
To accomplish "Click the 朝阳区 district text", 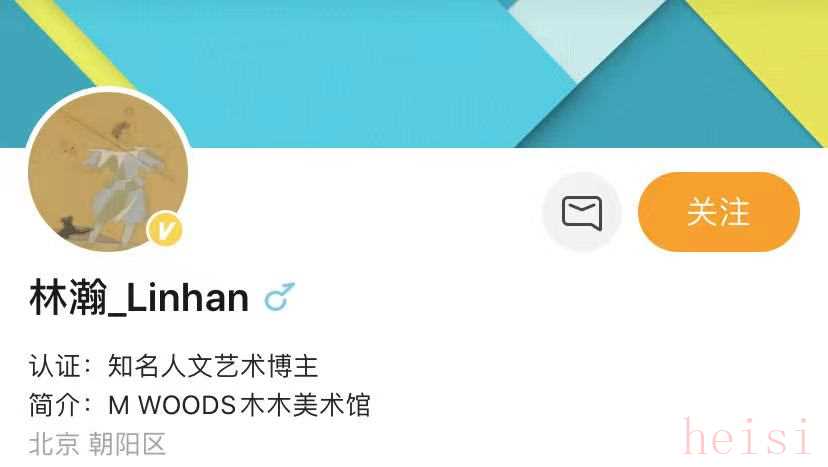I will click(x=127, y=444).
